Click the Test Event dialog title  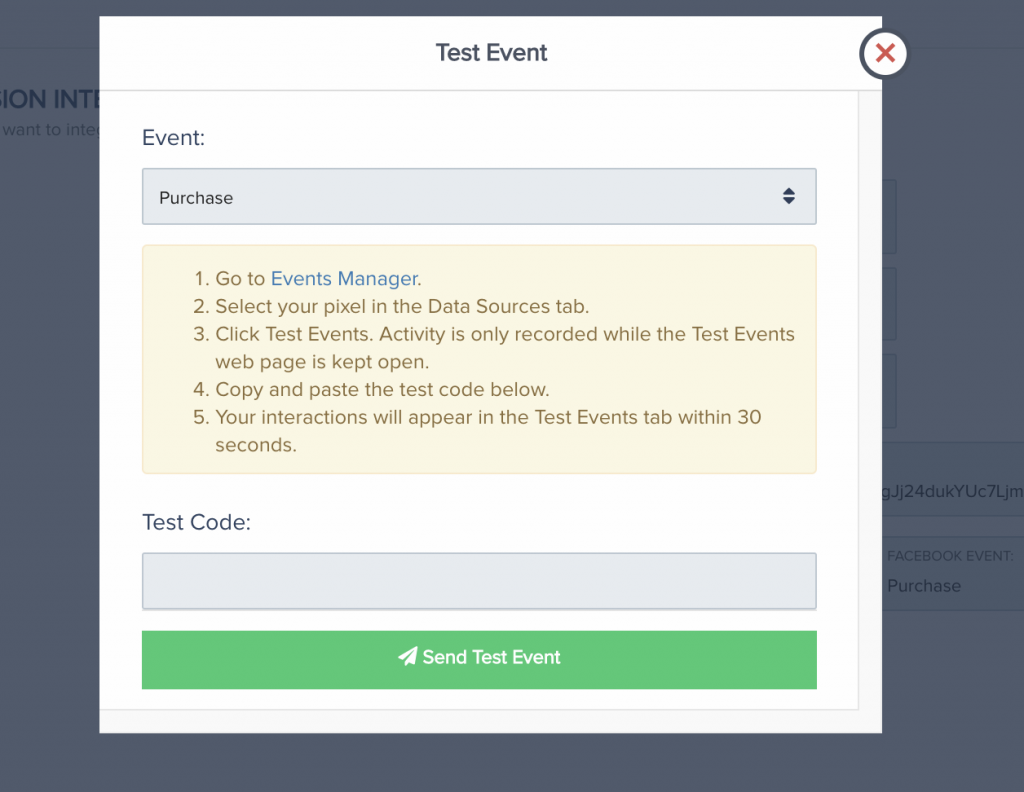491,53
